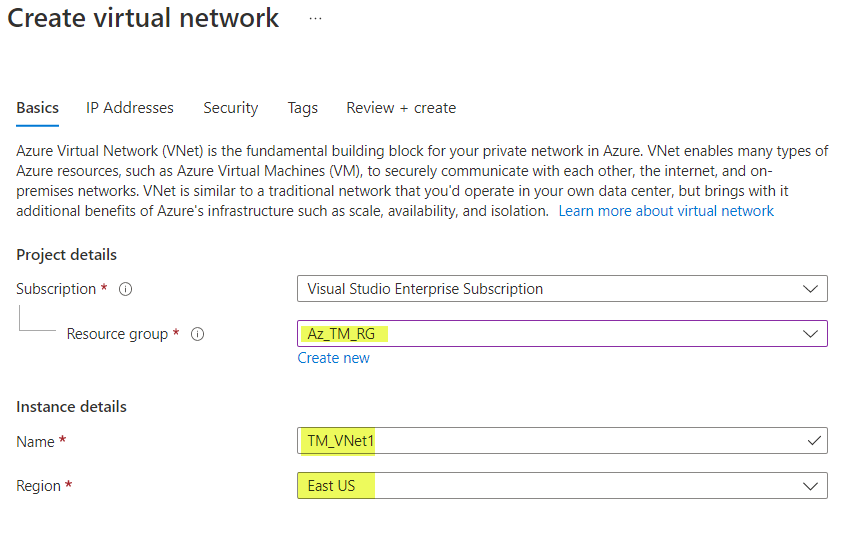Expand the Region dropdown chevron
The image size is (862, 538).
click(810, 486)
